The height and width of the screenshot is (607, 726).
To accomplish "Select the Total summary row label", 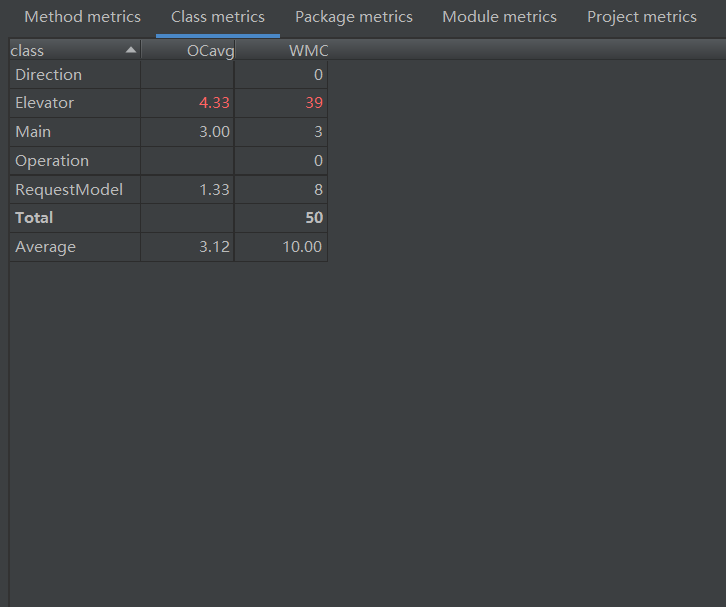I will (x=35, y=218).
